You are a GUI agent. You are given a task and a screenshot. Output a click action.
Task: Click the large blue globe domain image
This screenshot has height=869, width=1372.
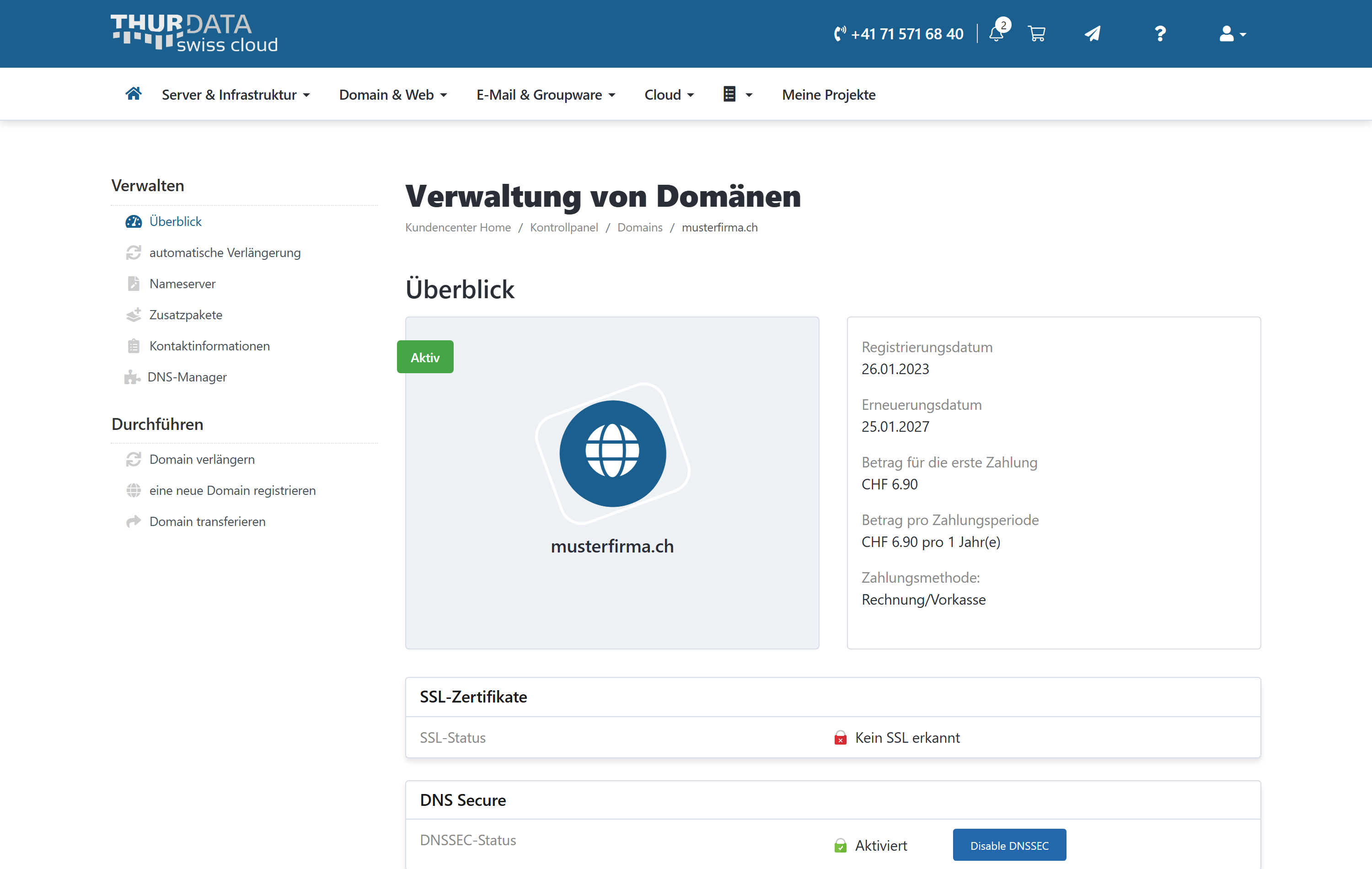tap(612, 454)
